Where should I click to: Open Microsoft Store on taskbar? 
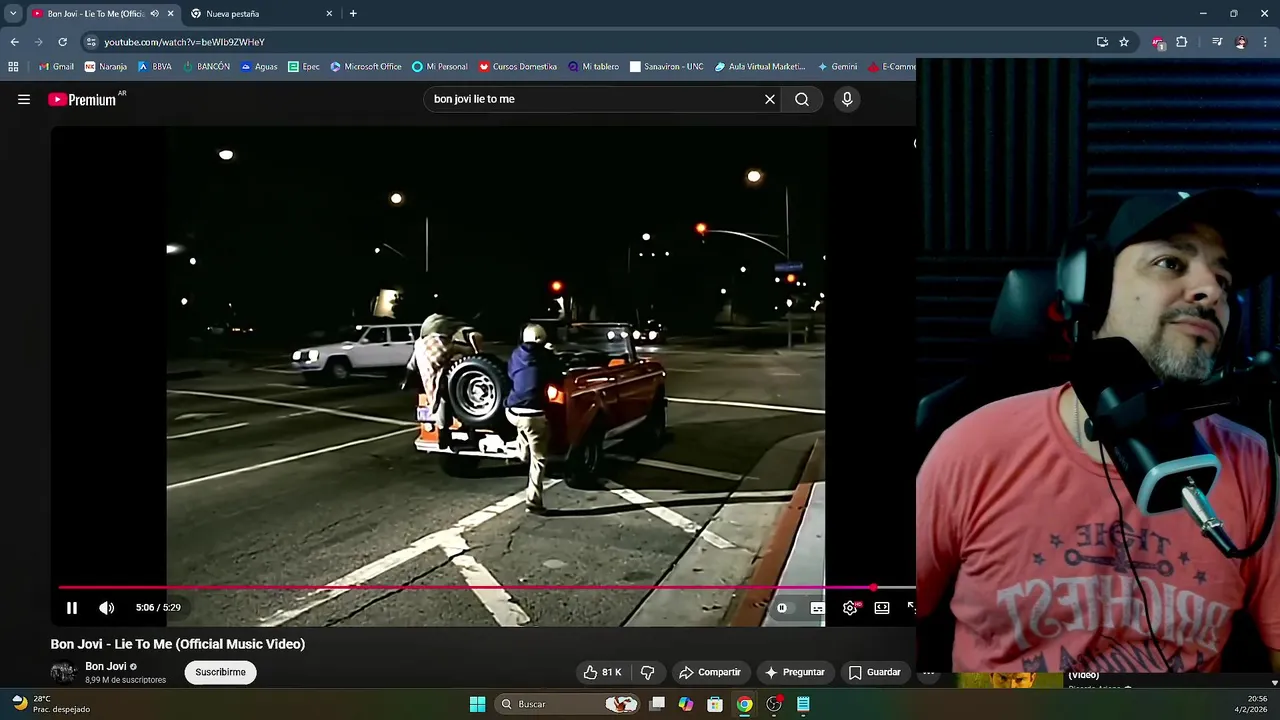point(715,704)
